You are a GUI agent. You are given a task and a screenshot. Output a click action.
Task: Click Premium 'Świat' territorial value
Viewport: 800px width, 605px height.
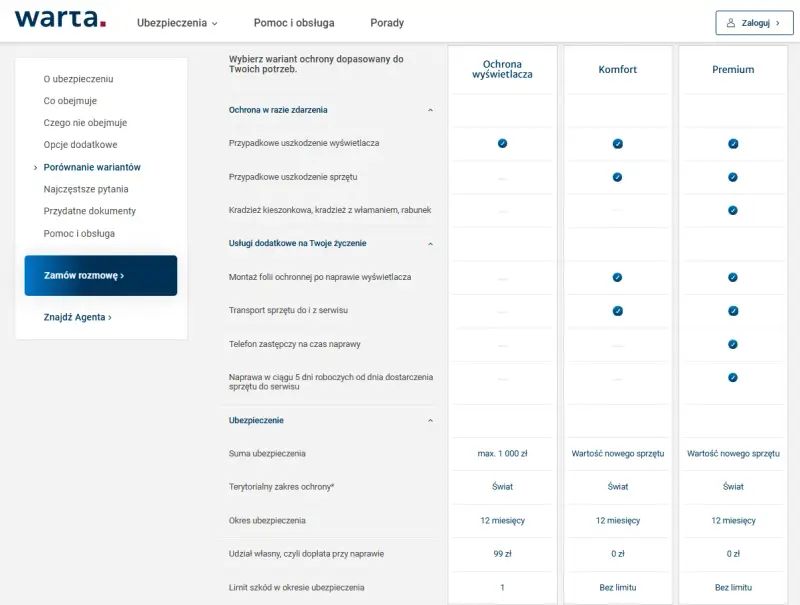(x=733, y=487)
